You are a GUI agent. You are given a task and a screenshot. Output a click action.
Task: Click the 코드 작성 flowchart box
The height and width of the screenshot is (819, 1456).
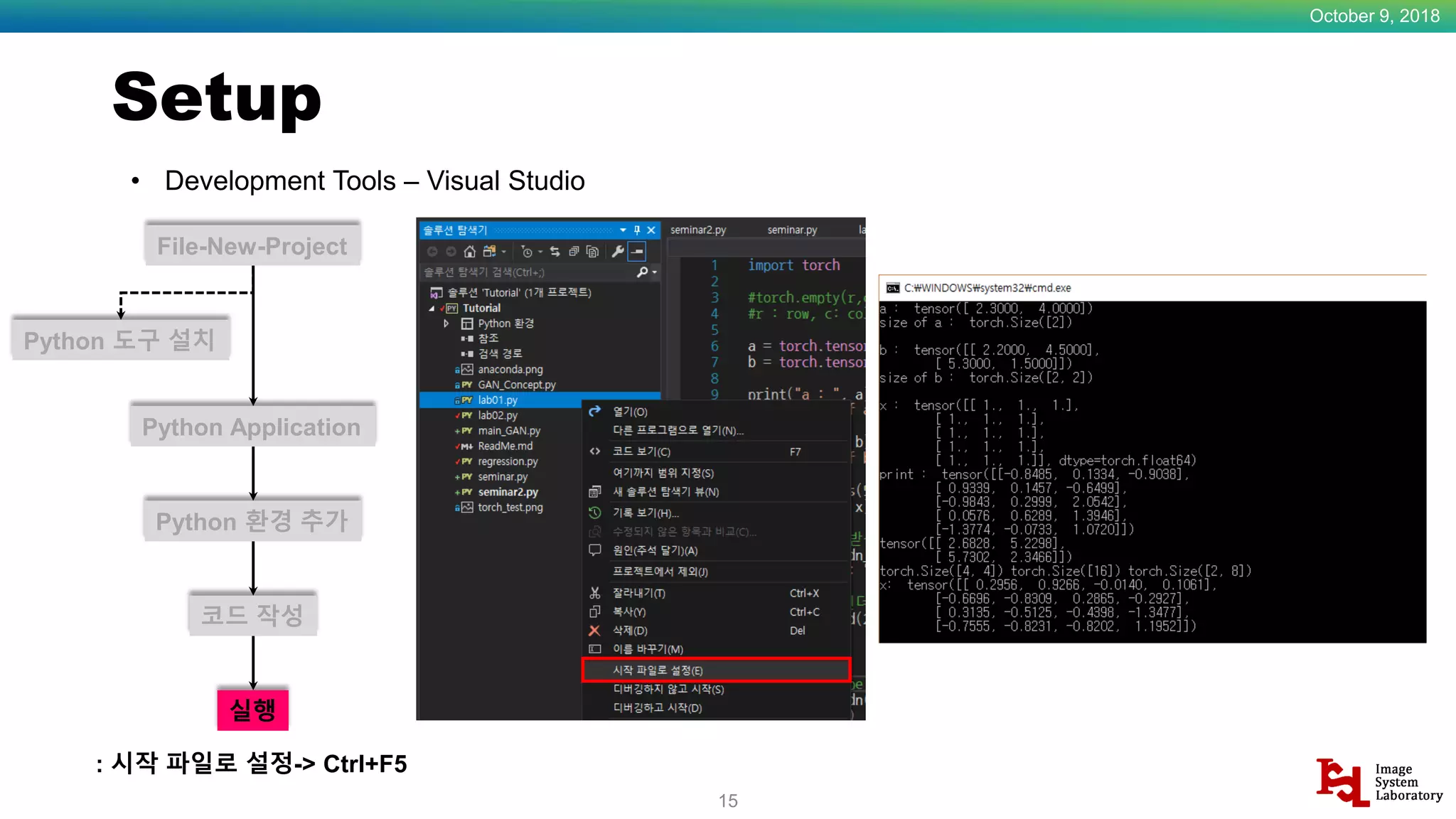(252, 614)
